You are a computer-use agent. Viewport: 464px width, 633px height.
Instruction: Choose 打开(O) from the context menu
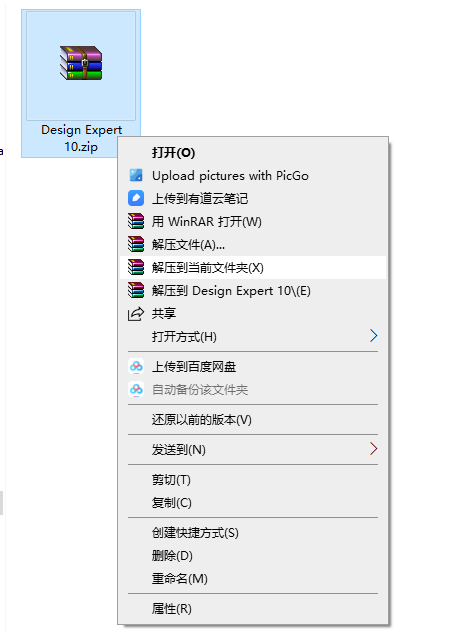pyautogui.click(x=253, y=153)
